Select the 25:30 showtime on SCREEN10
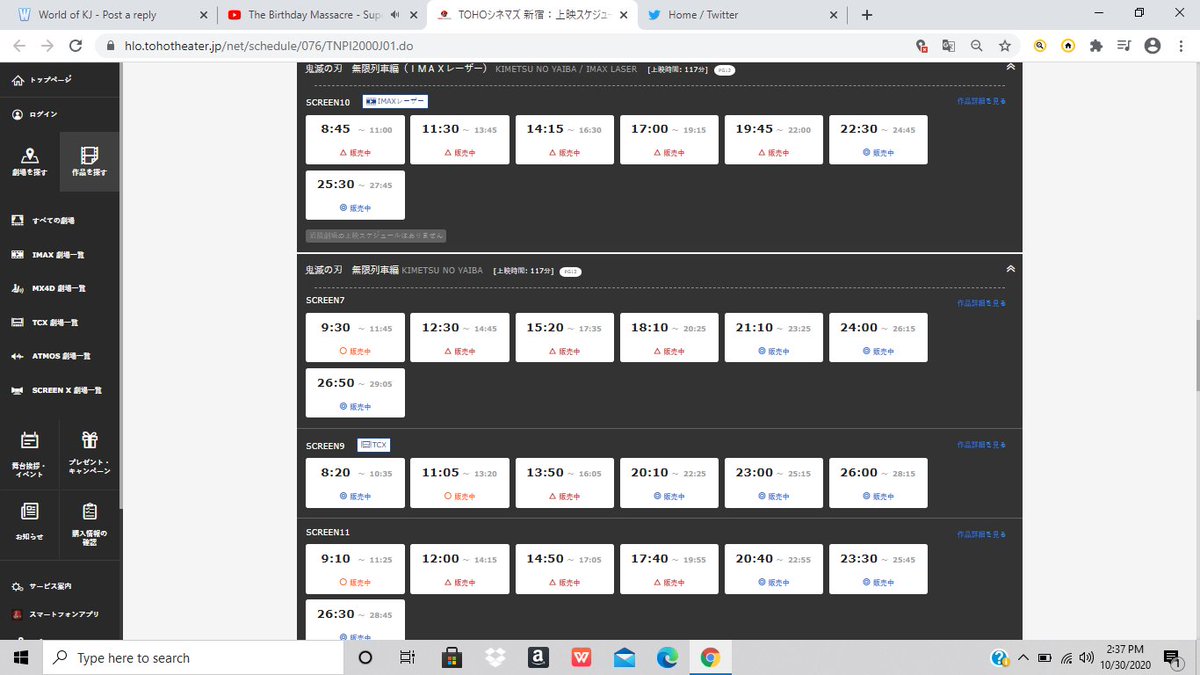Image resolution: width=1200 pixels, height=675 pixels. [x=355, y=195]
